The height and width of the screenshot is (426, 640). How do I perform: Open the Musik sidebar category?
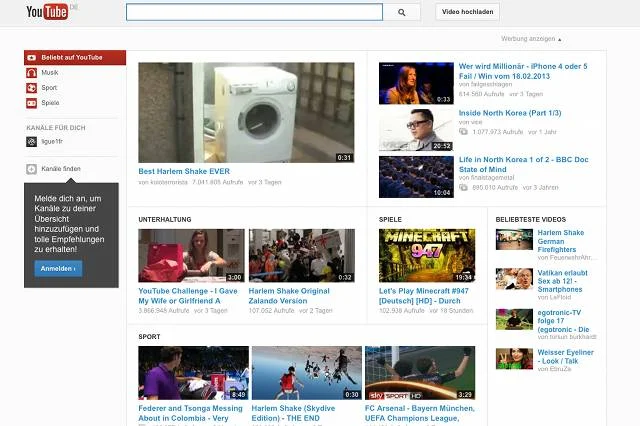point(50,73)
